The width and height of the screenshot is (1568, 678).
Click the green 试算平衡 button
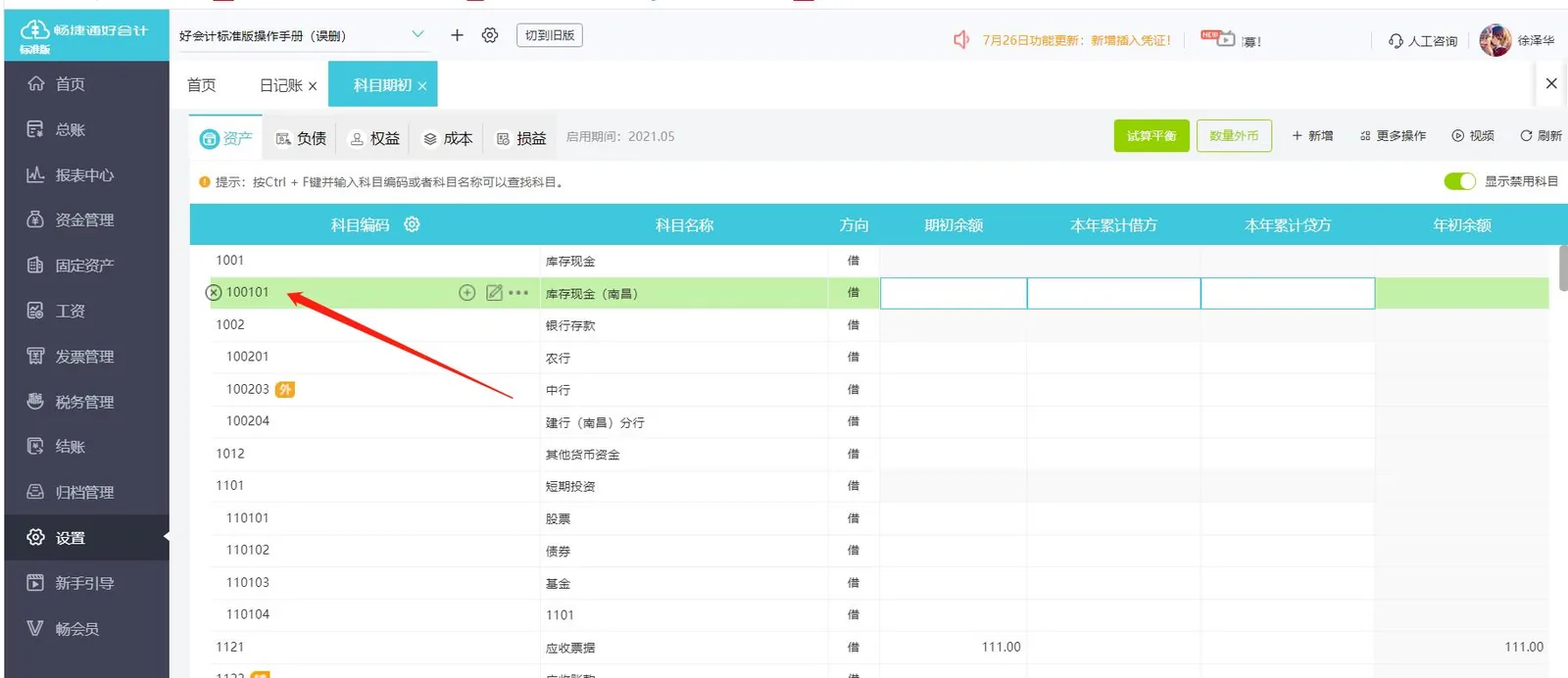click(1151, 136)
